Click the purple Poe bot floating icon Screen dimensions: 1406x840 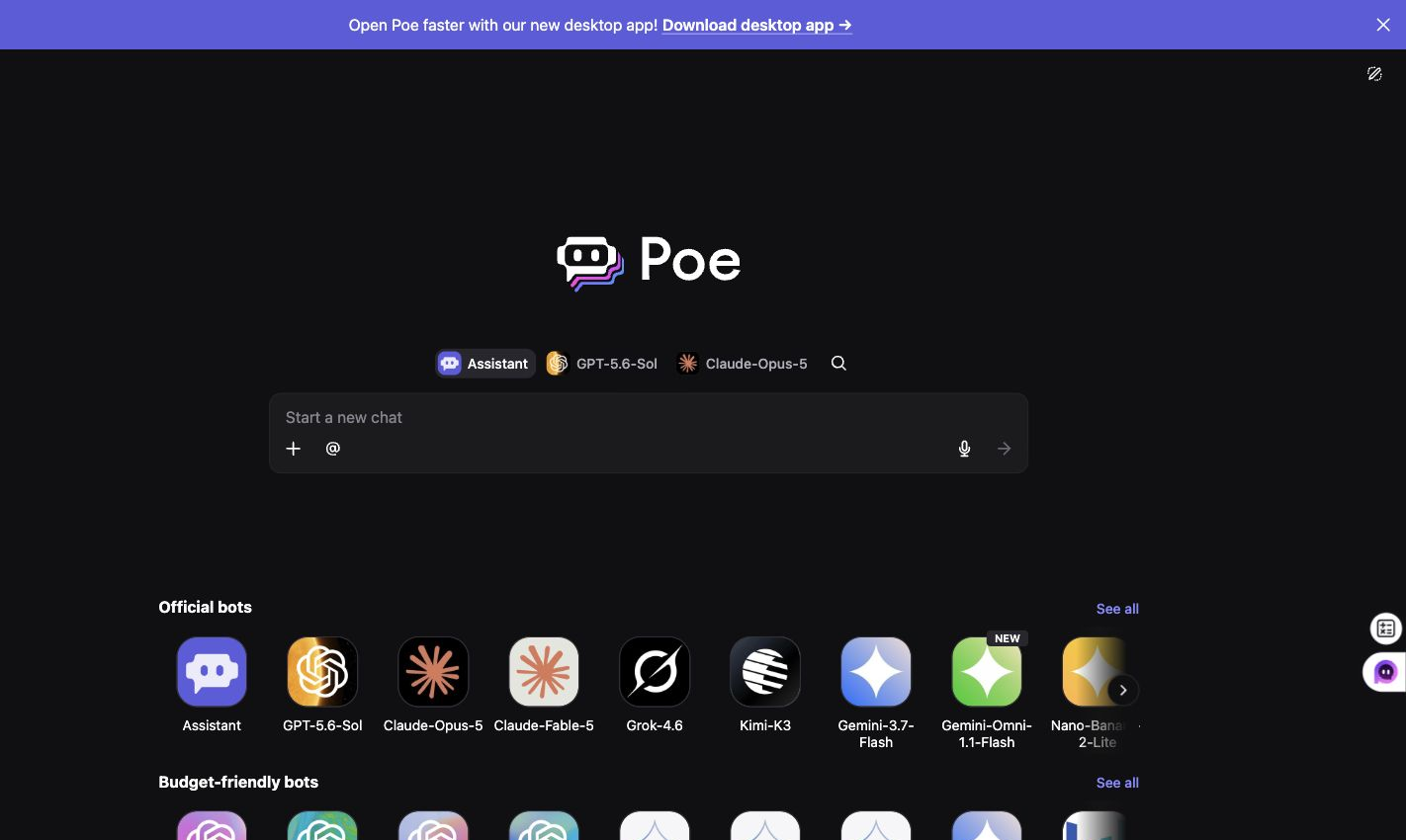pos(1385,672)
